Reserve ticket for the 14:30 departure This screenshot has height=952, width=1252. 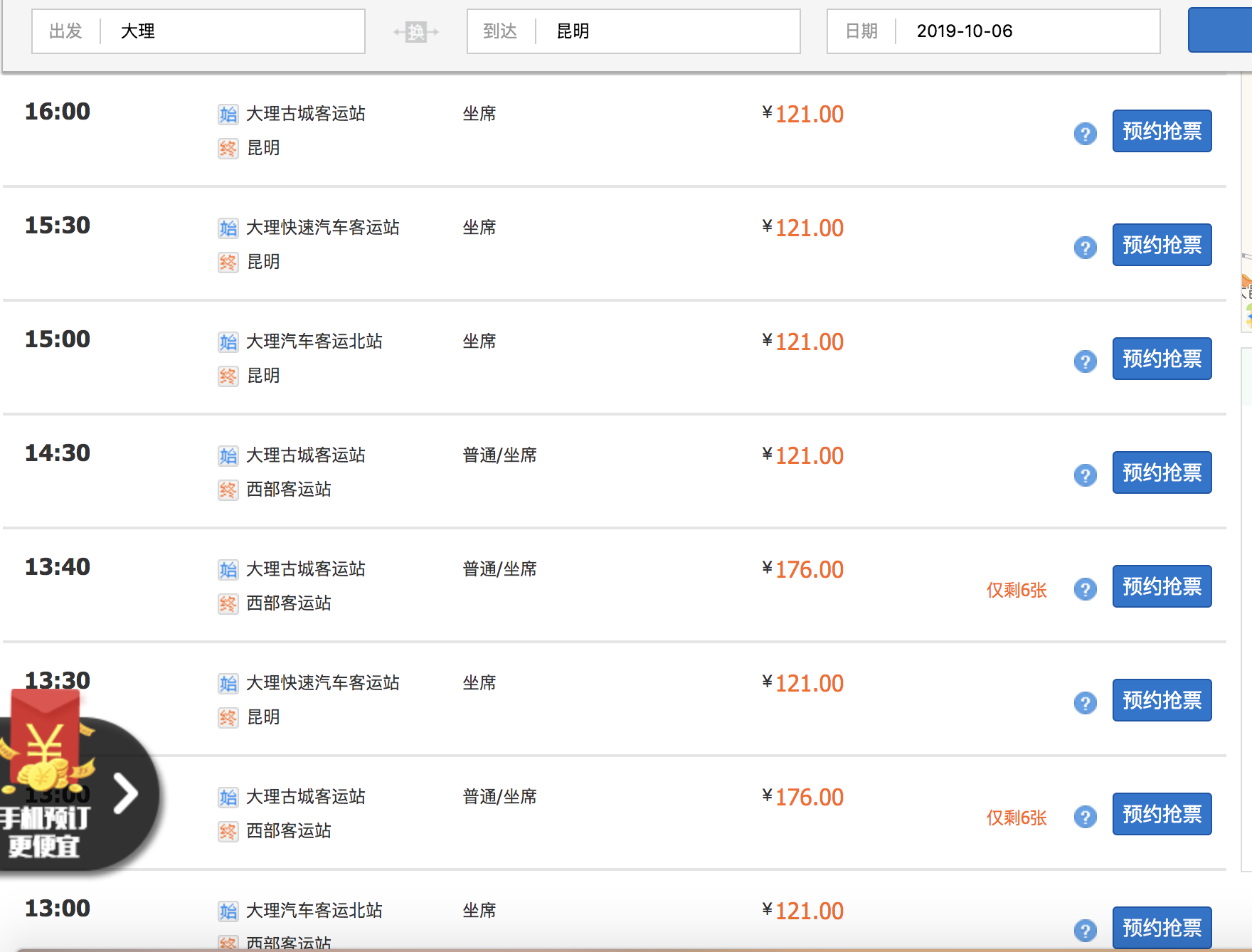click(1162, 472)
